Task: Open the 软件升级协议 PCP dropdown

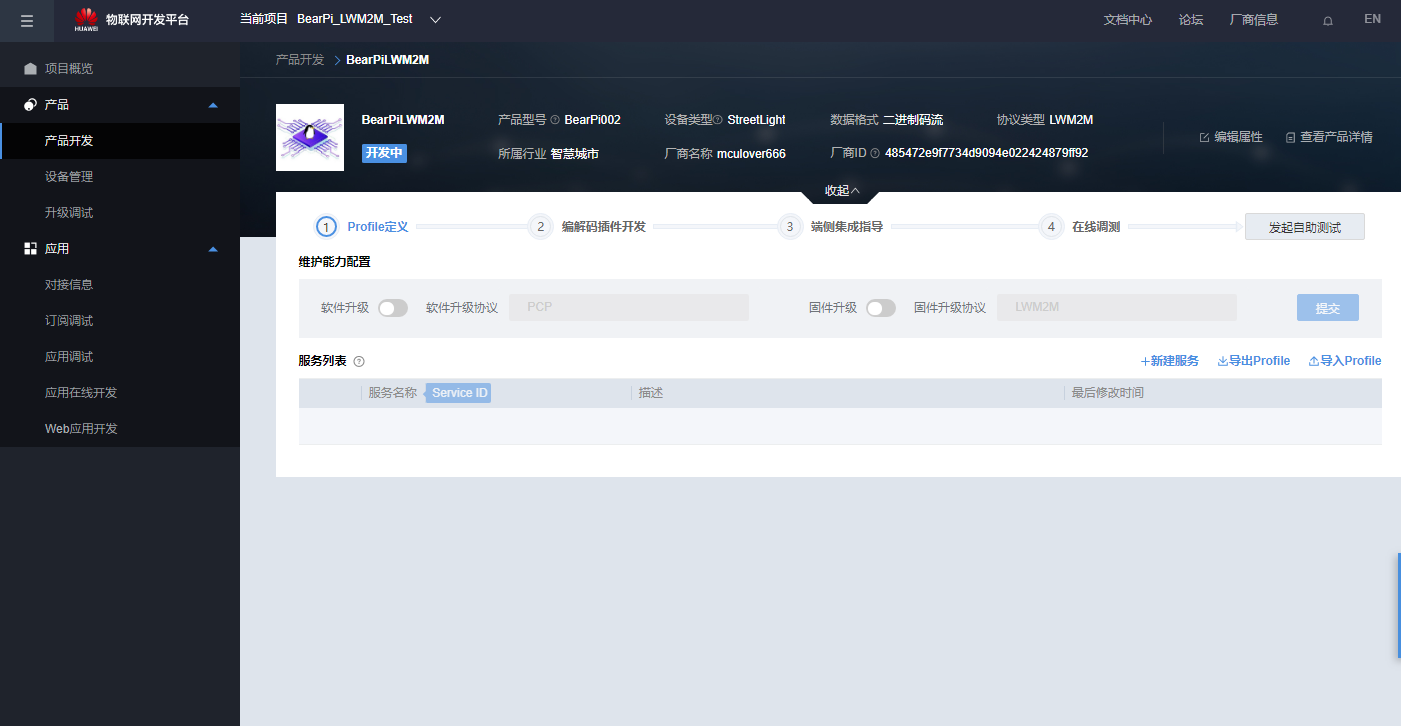Action: tap(629, 308)
